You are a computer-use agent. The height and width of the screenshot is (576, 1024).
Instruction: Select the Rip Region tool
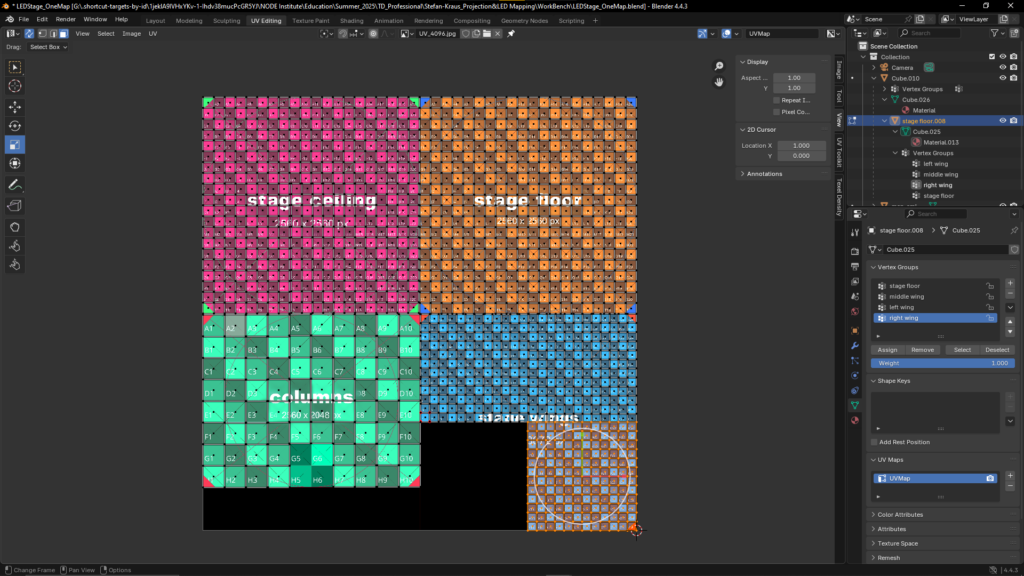(14, 206)
